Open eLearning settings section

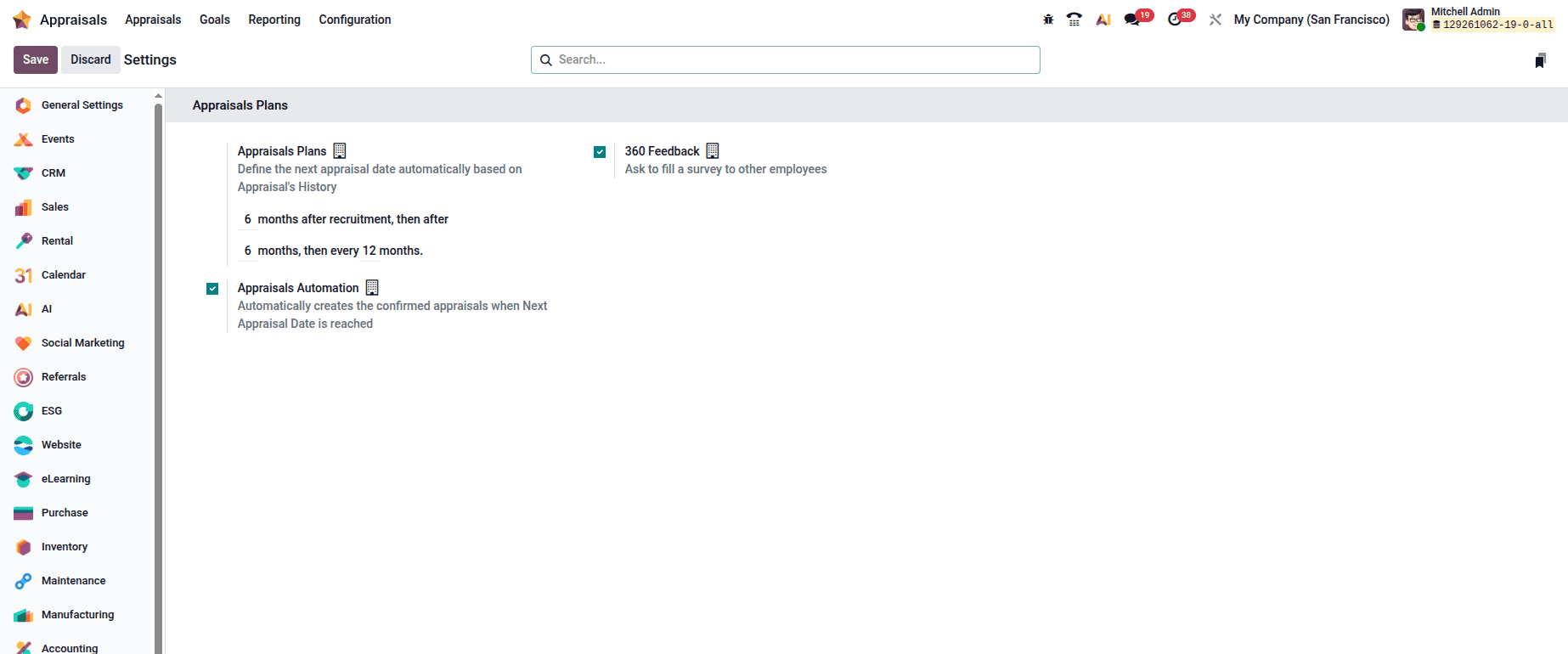[x=76, y=479]
